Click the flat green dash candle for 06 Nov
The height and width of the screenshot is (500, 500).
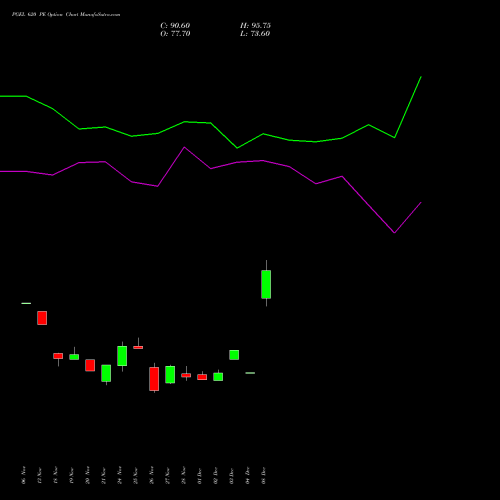point(26,303)
